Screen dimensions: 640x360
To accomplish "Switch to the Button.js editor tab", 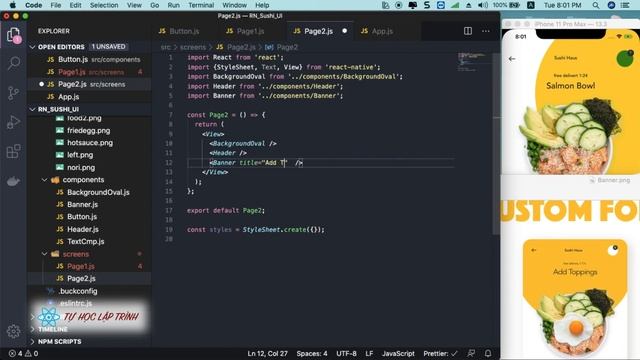I will click(x=184, y=31).
